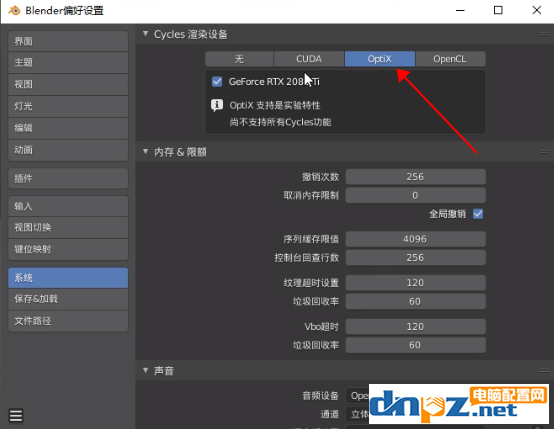Minimize the Blender preferences window
Viewport: 554px width, 429px height.
[x=460, y=10]
